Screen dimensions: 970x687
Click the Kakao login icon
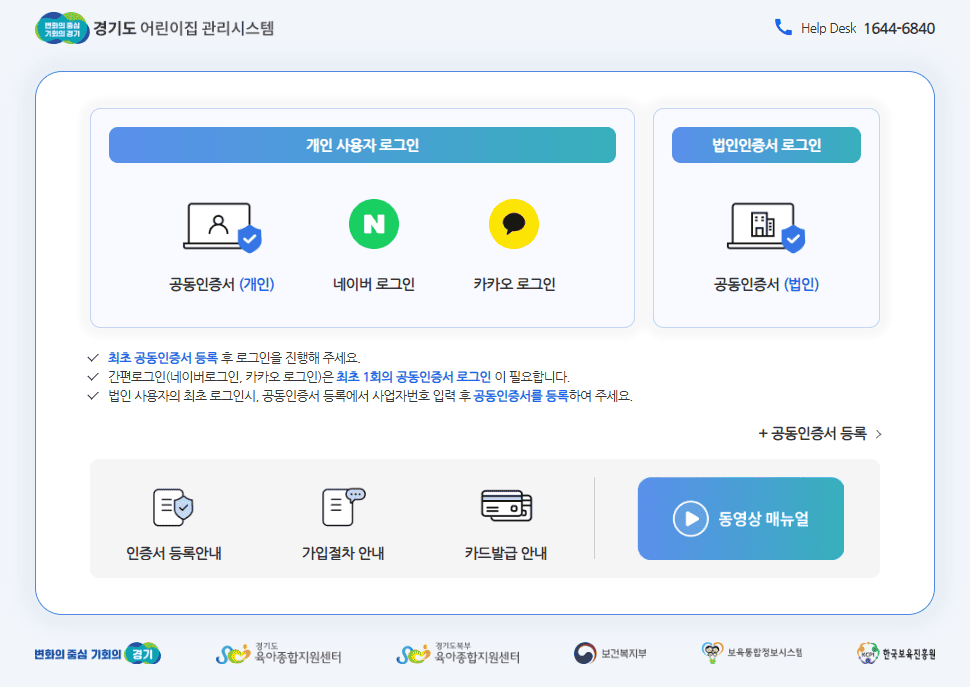tap(513, 222)
